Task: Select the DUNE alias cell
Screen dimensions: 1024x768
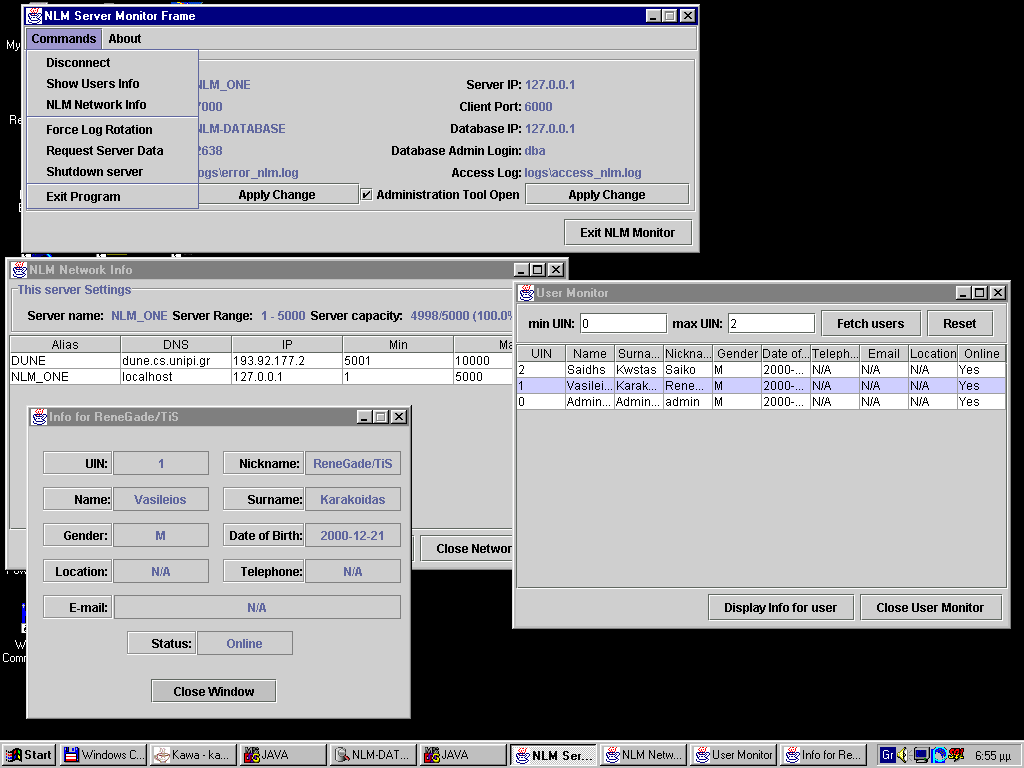Action: point(65,360)
